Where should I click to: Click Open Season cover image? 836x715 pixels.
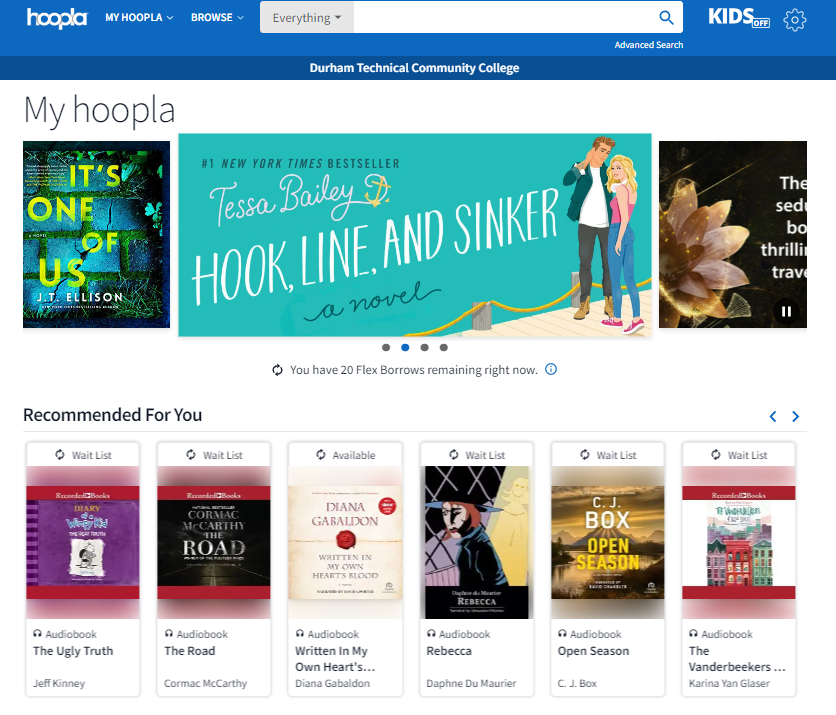pyautogui.click(x=608, y=542)
